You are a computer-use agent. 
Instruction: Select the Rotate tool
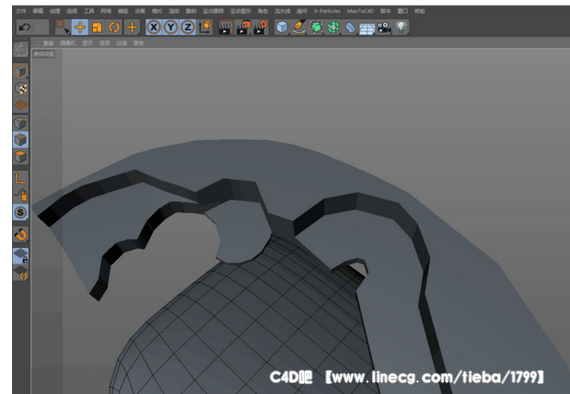pyautogui.click(x=114, y=27)
